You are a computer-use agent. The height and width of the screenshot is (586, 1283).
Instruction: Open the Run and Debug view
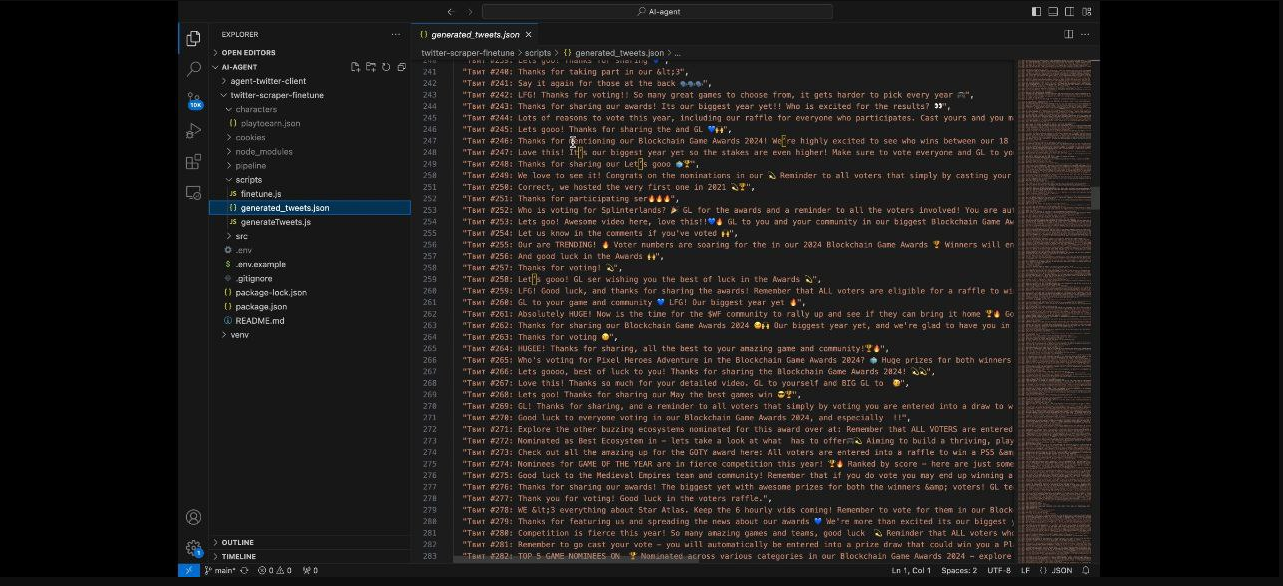click(x=193, y=131)
